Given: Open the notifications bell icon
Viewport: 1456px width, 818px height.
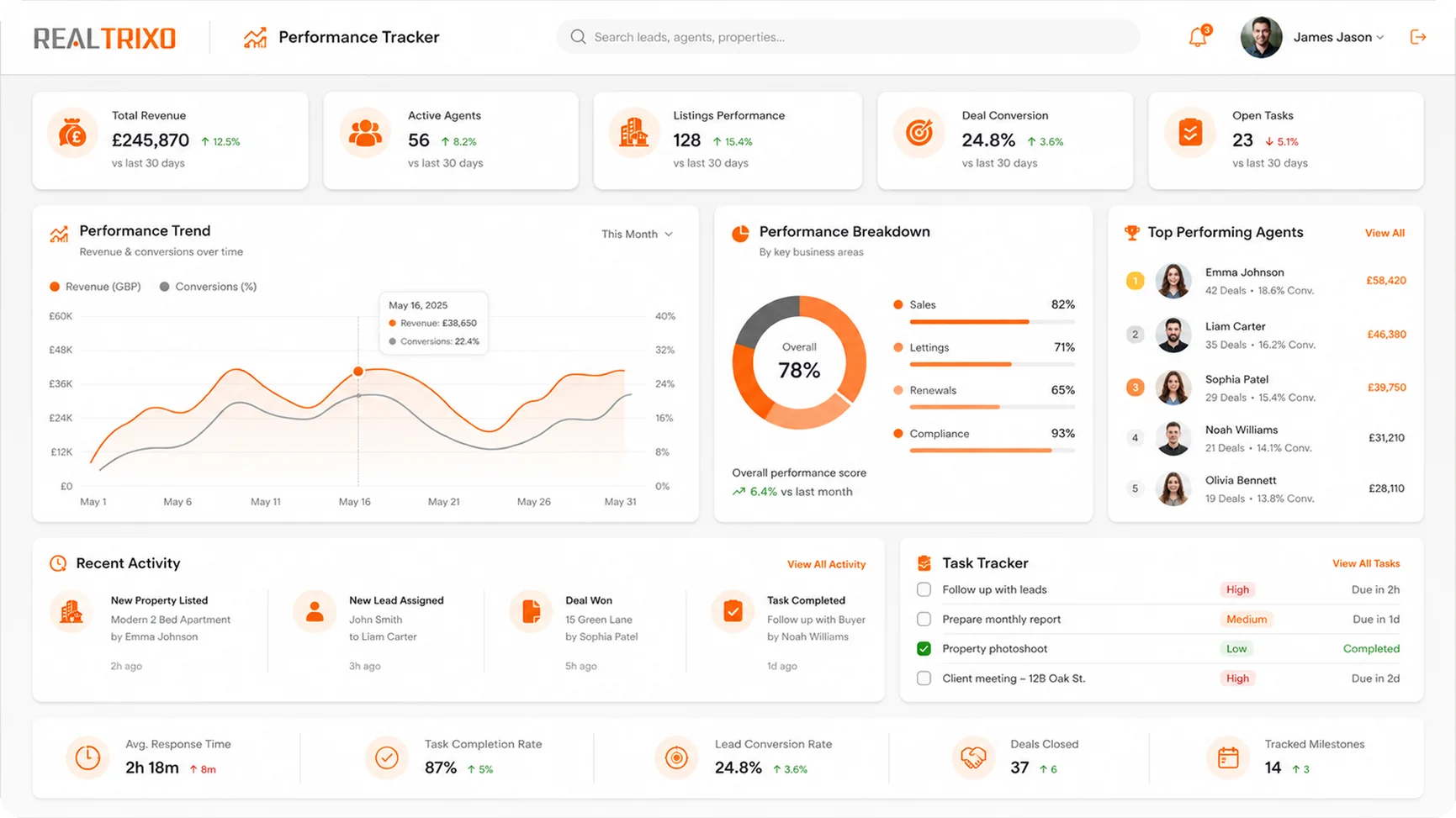Looking at the screenshot, I should point(1198,37).
